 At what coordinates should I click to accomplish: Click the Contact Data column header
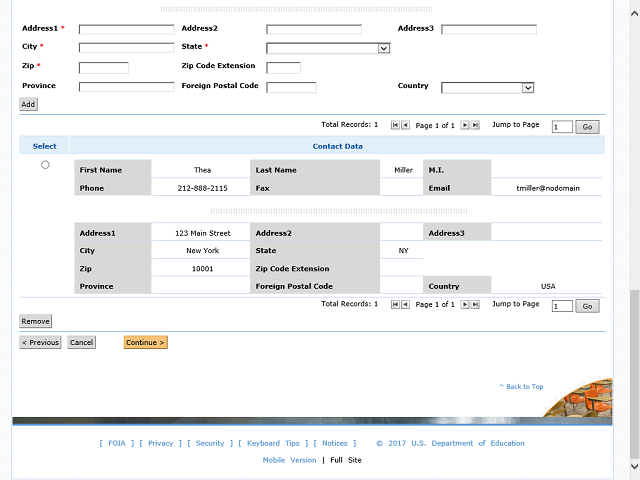338,146
